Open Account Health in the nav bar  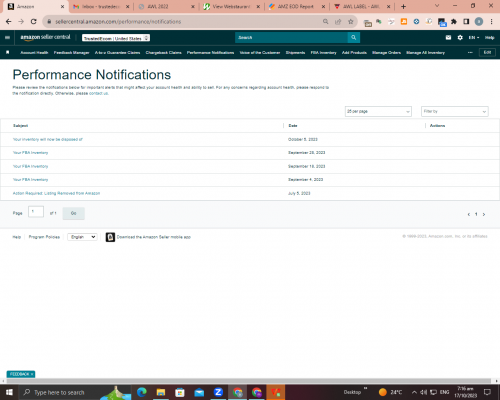[x=34, y=53]
